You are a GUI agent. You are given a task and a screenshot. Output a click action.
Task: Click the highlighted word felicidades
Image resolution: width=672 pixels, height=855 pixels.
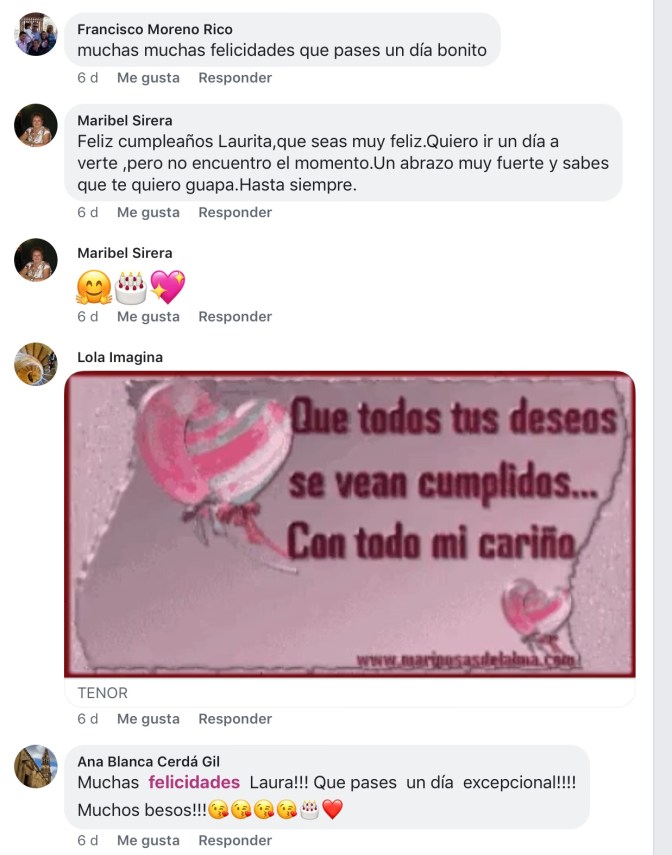pyautogui.click(x=194, y=782)
